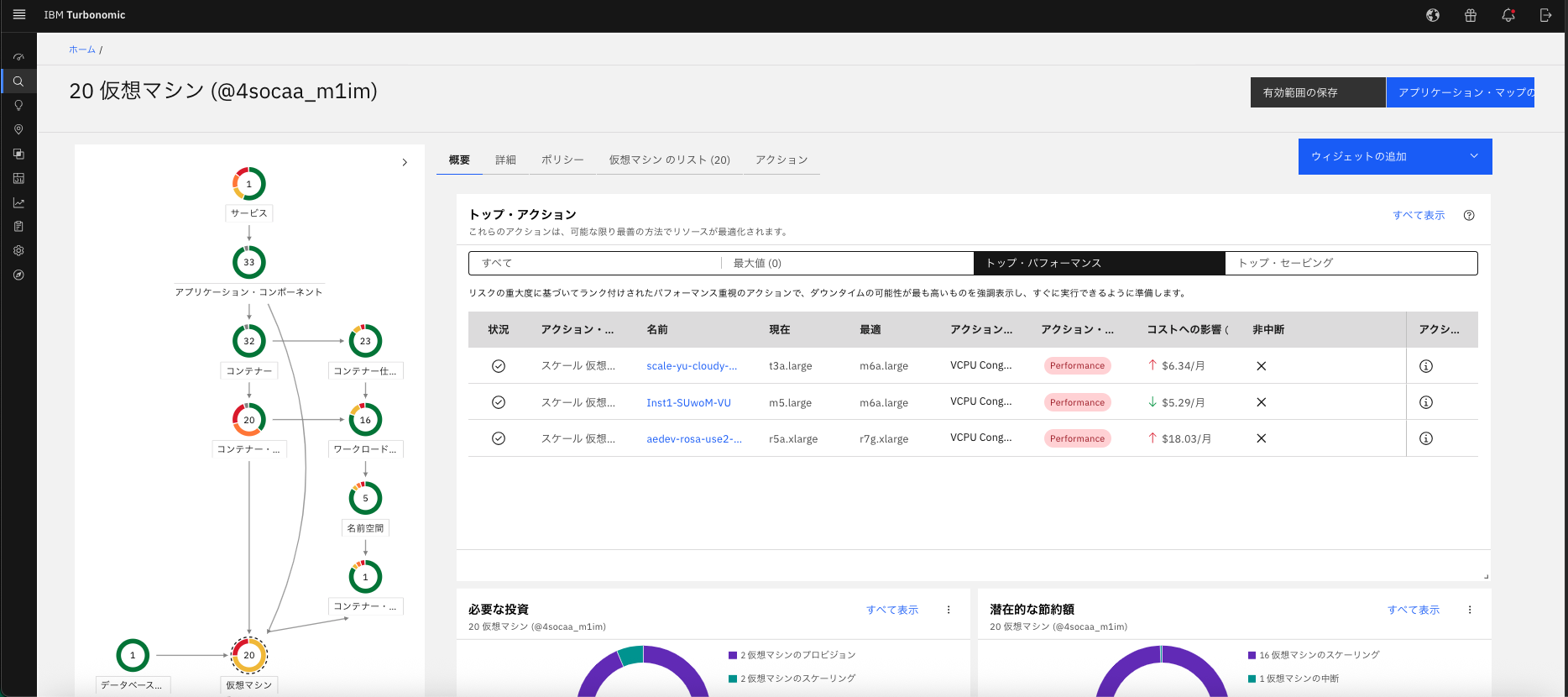
Task: Select the checkmark for aedev-rosa-use2 row
Action: (x=499, y=438)
